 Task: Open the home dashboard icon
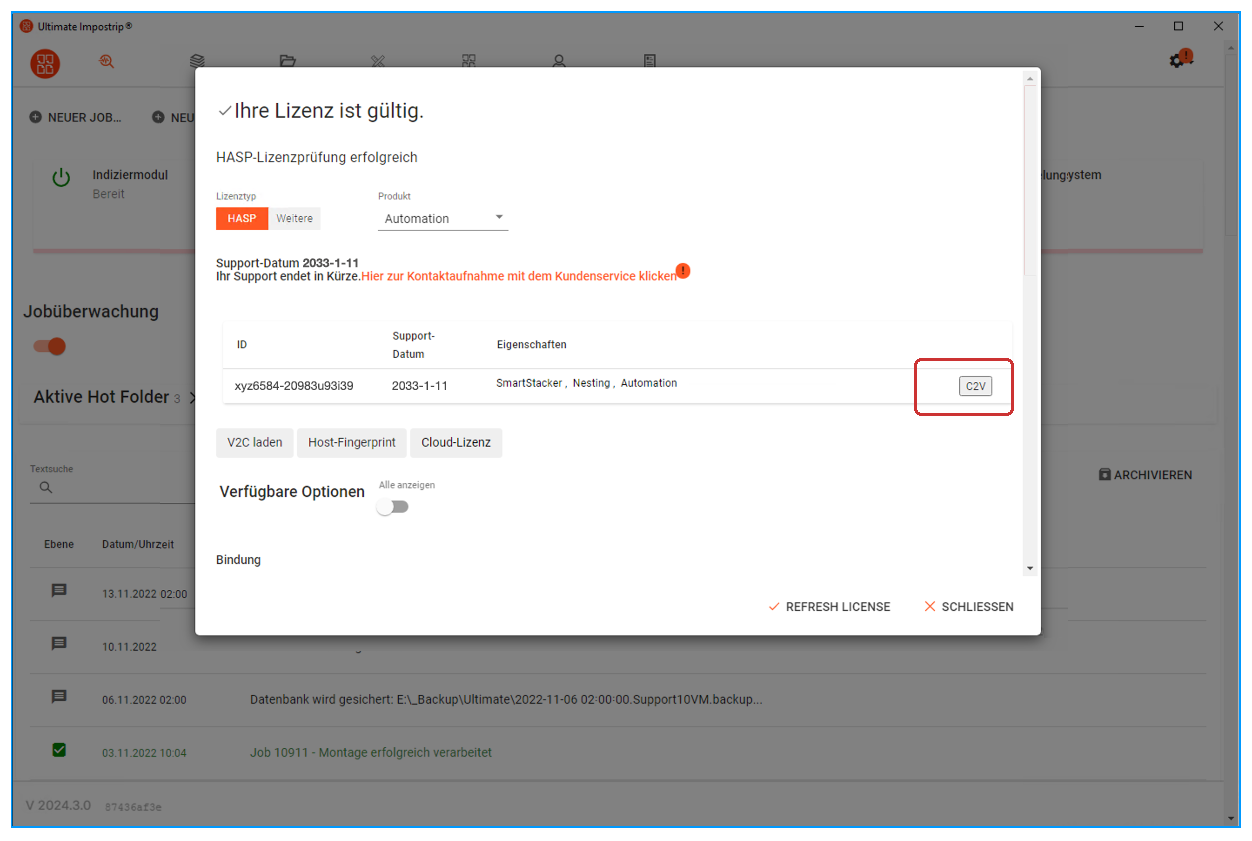coord(45,62)
